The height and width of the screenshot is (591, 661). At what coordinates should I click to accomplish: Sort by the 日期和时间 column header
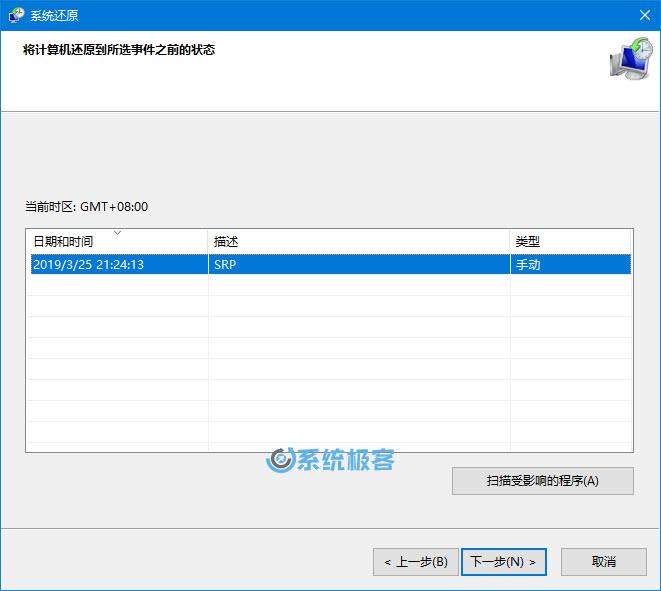(x=117, y=241)
